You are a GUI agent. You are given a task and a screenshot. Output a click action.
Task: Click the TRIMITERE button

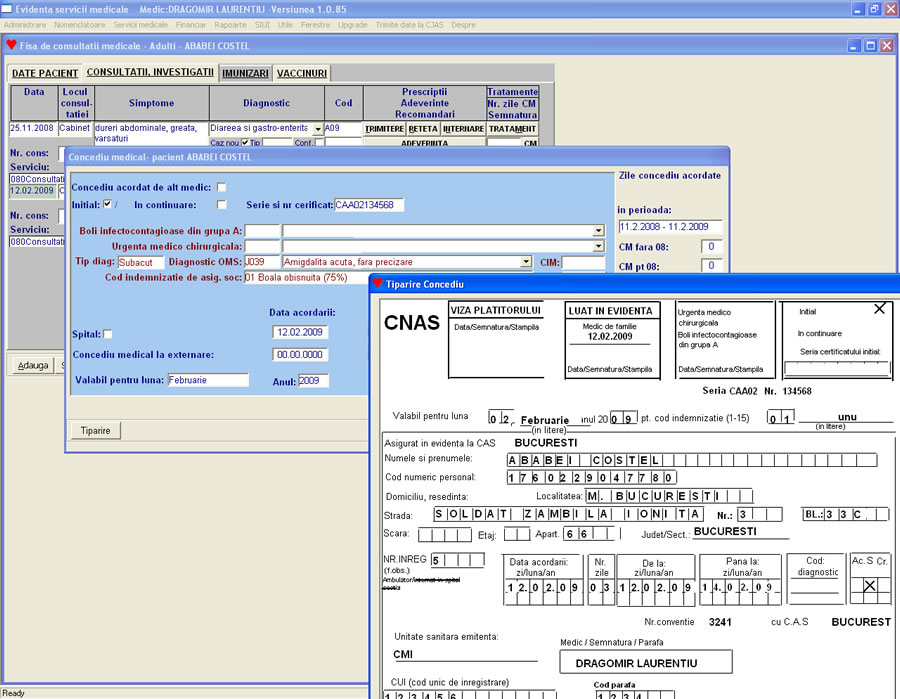pyautogui.click(x=385, y=129)
